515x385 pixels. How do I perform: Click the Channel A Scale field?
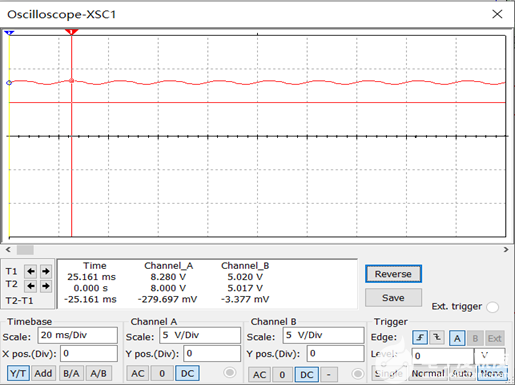click(x=200, y=335)
